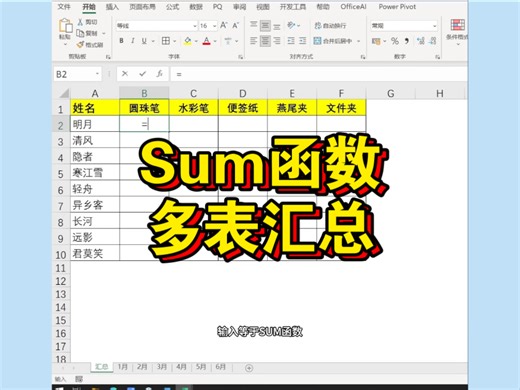Click the Borders icon
520x390 pixels.
(166, 41)
